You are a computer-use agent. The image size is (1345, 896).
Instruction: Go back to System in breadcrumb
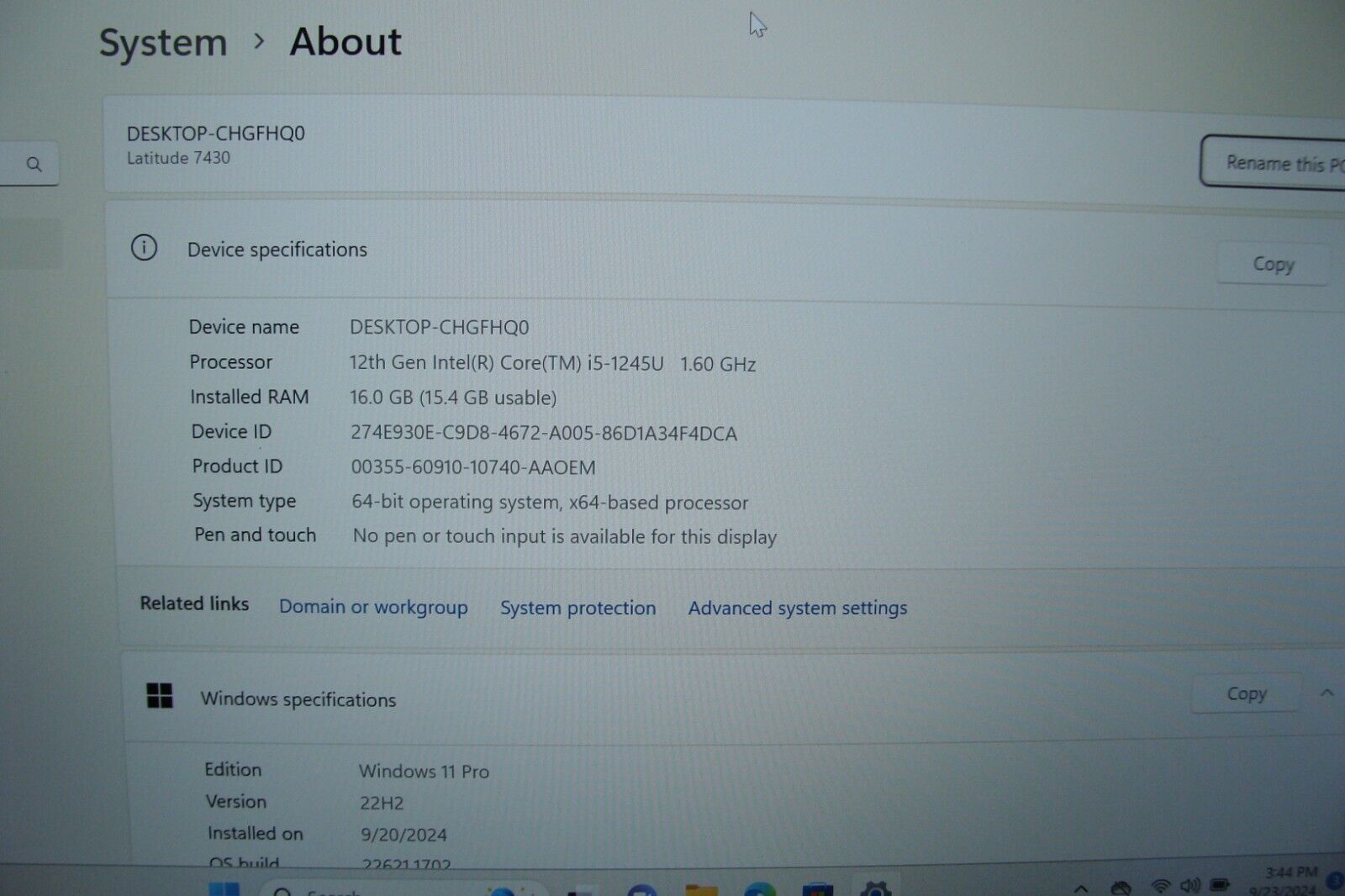pyautogui.click(x=163, y=42)
